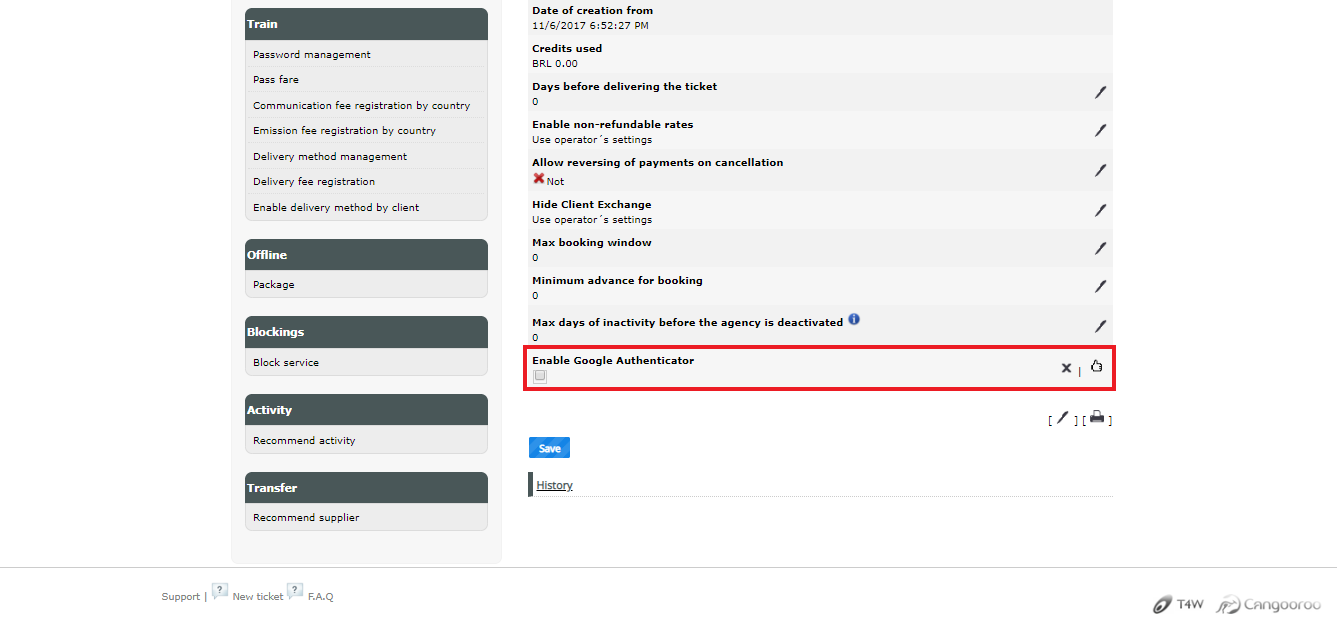
Task: Click the blue Save button
Action: click(549, 448)
